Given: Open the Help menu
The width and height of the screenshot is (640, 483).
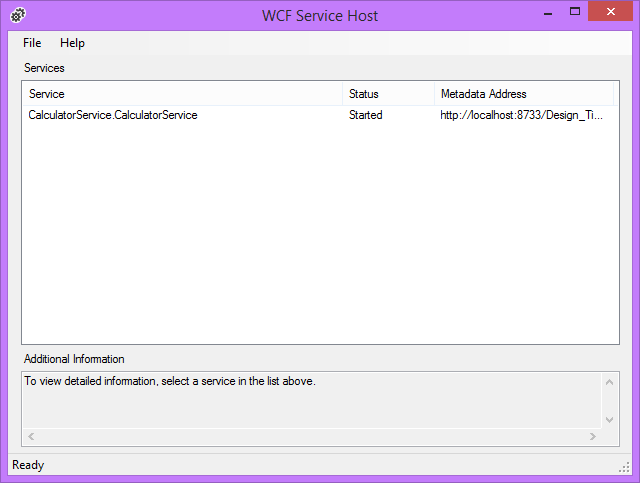Looking at the screenshot, I should pyautogui.click(x=72, y=43).
